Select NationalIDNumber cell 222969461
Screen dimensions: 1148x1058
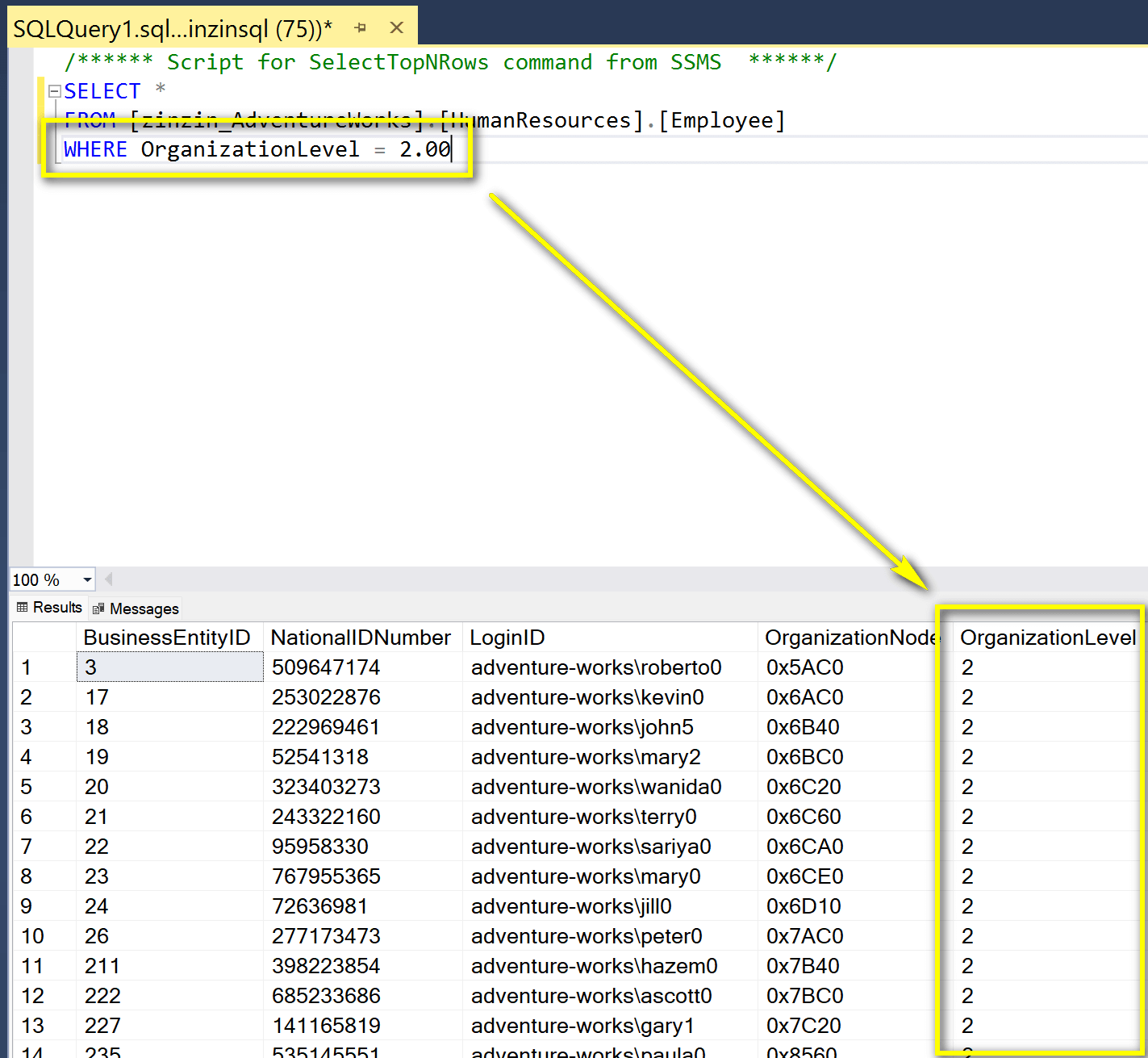pyautogui.click(x=362, y=727)
